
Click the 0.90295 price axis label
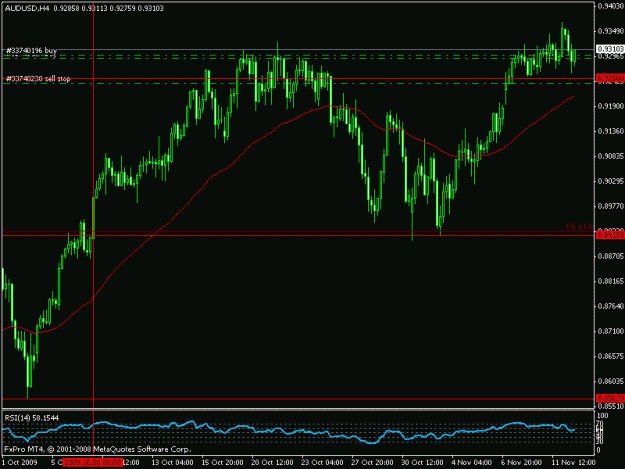(x=611, y=181)
